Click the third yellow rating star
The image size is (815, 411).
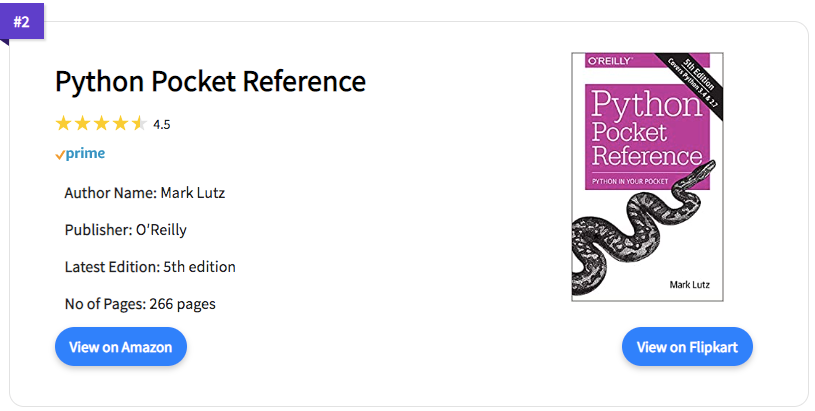101,124
